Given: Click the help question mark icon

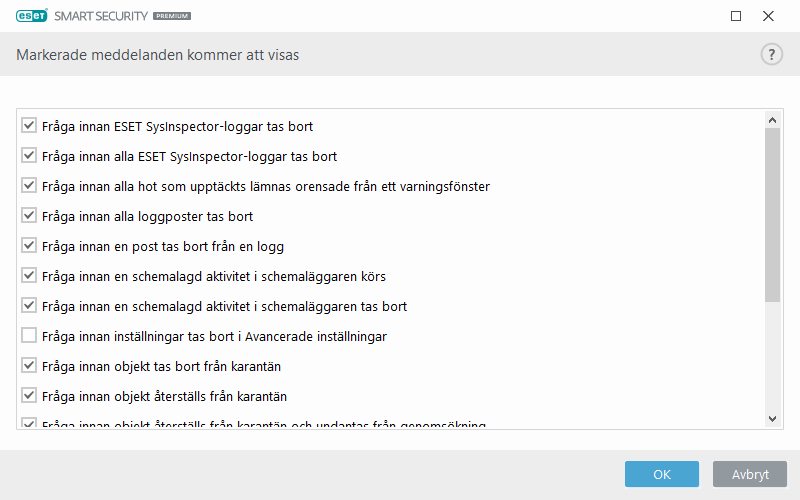Looking at the screenshot, I should point(771,55).
